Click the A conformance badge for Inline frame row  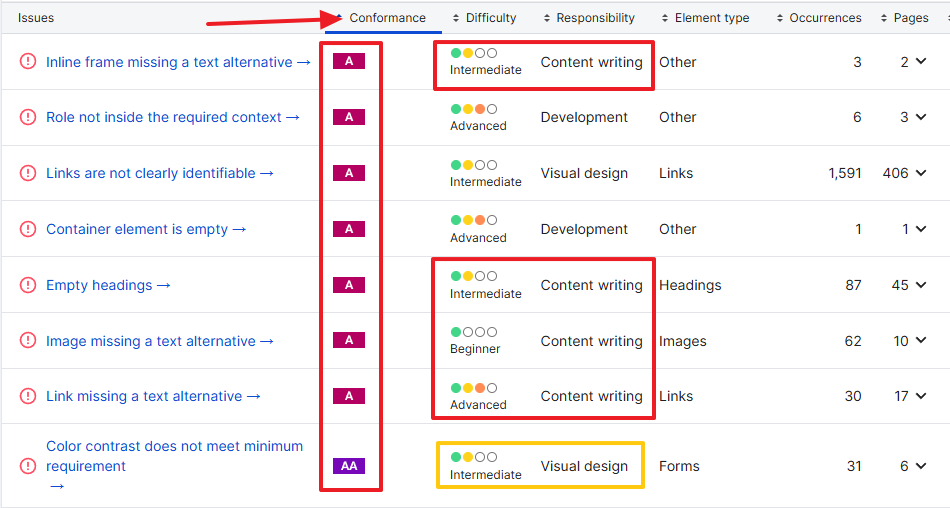click(349, 61)
